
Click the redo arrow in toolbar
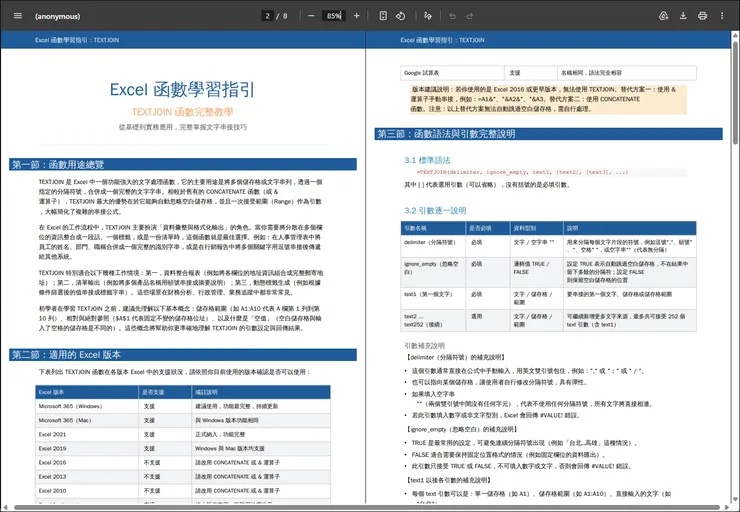click(x=470, y=16)
